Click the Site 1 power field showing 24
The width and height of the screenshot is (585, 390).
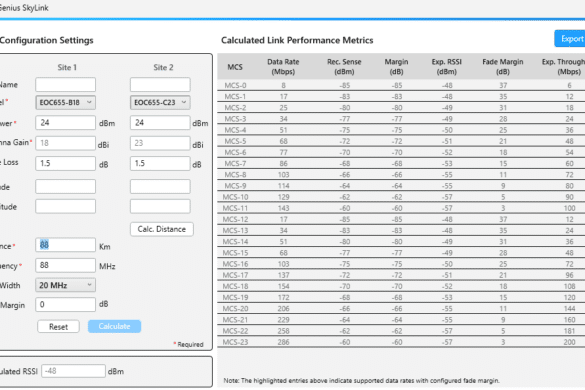point(65,123)
